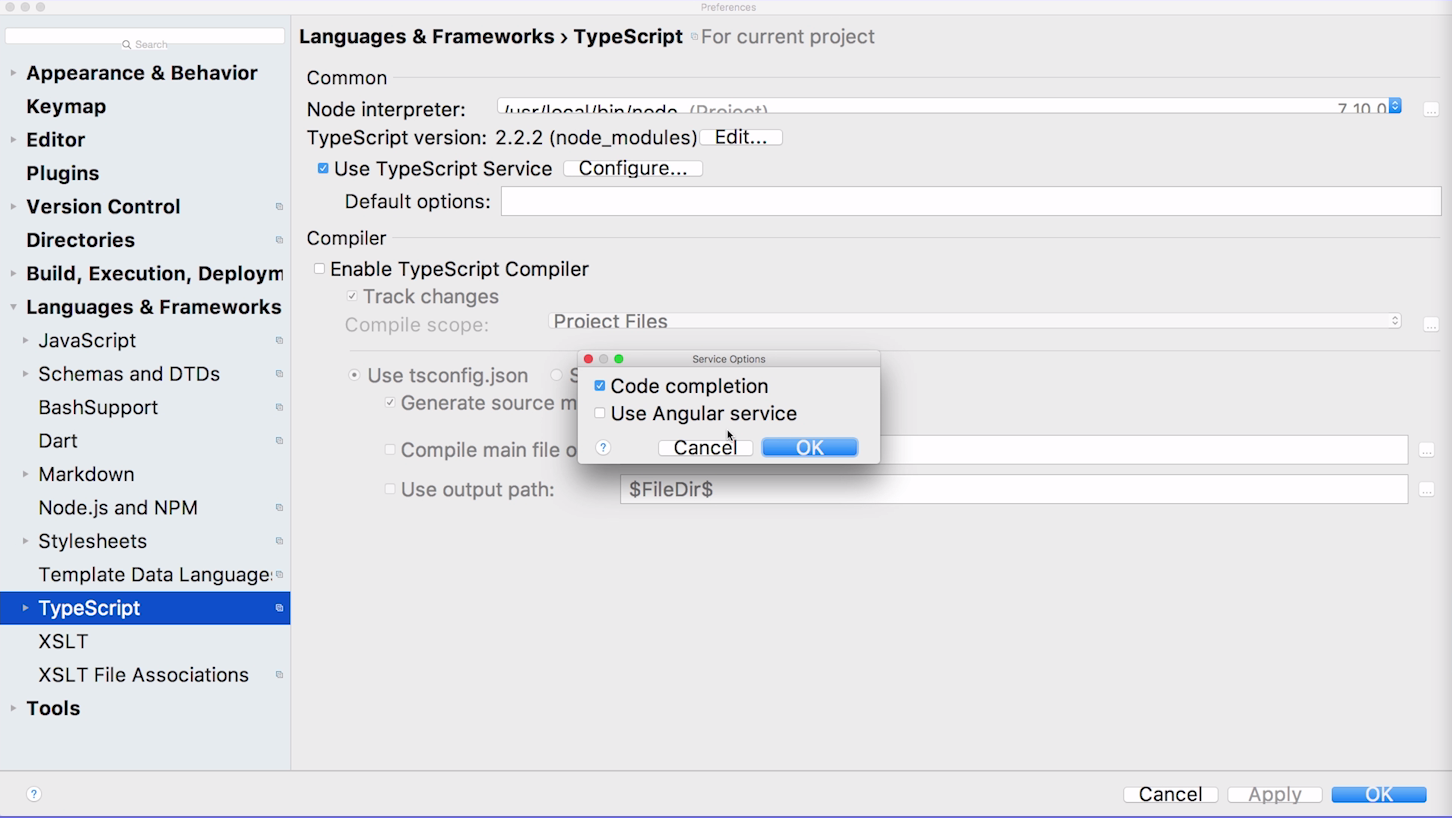Open Node interpreter dropdown

pyautogui.click(x=1395, y=106)
